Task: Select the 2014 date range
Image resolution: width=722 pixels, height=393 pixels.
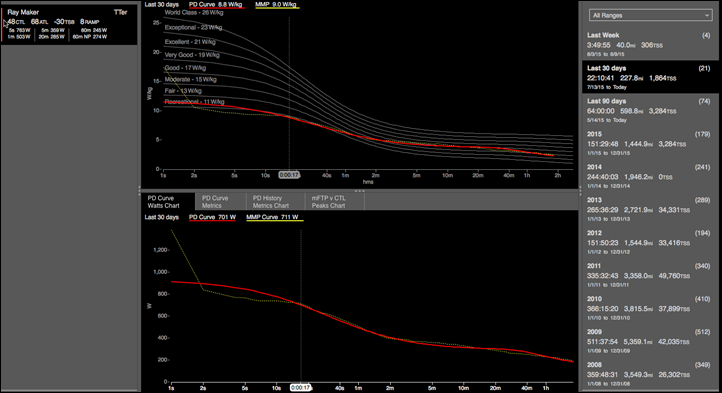Action: [x=649, y=176]
